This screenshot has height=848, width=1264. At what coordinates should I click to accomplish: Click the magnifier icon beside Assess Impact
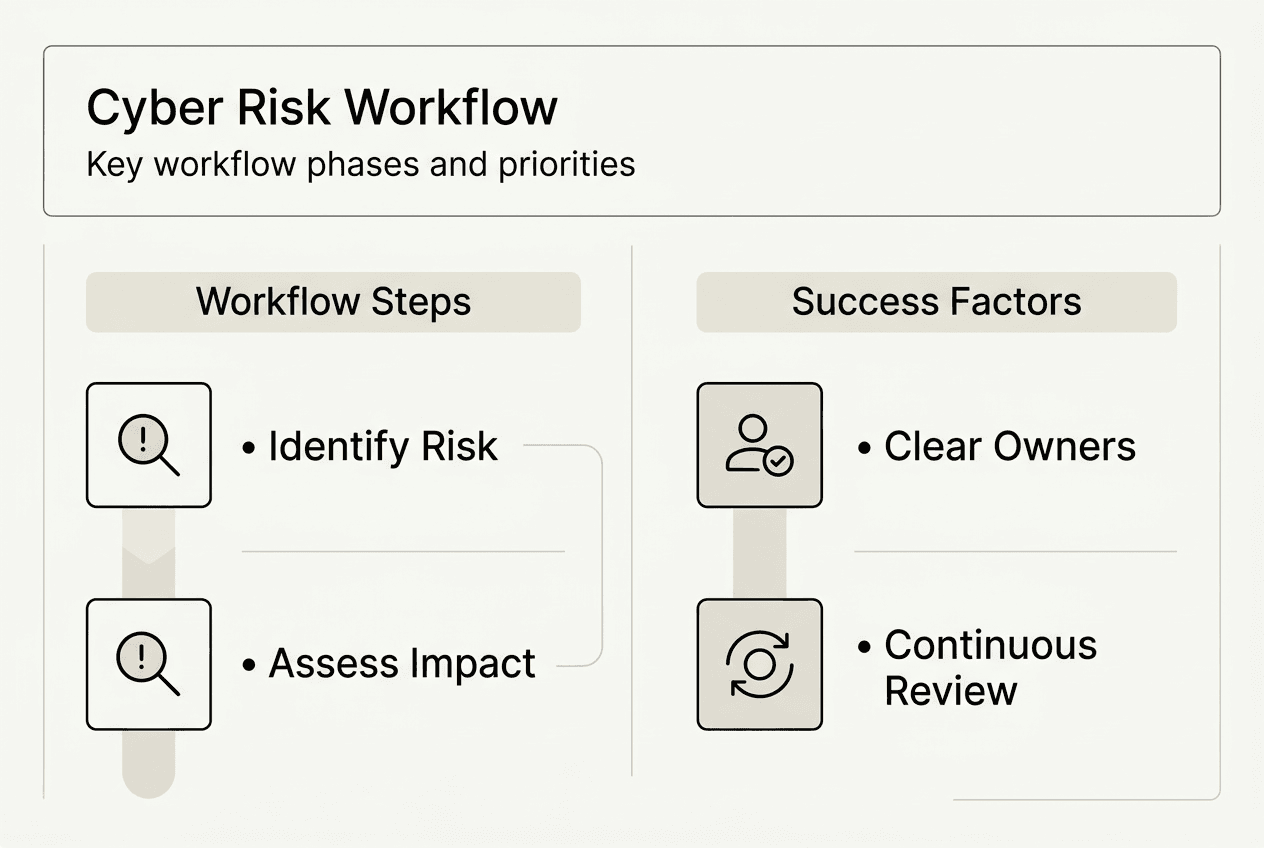[x=149, y=664]
